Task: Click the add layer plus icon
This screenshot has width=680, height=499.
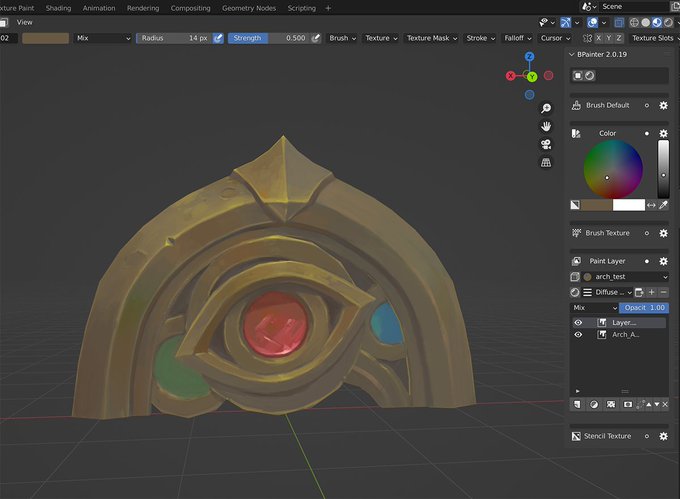Action: pos(651,292)
